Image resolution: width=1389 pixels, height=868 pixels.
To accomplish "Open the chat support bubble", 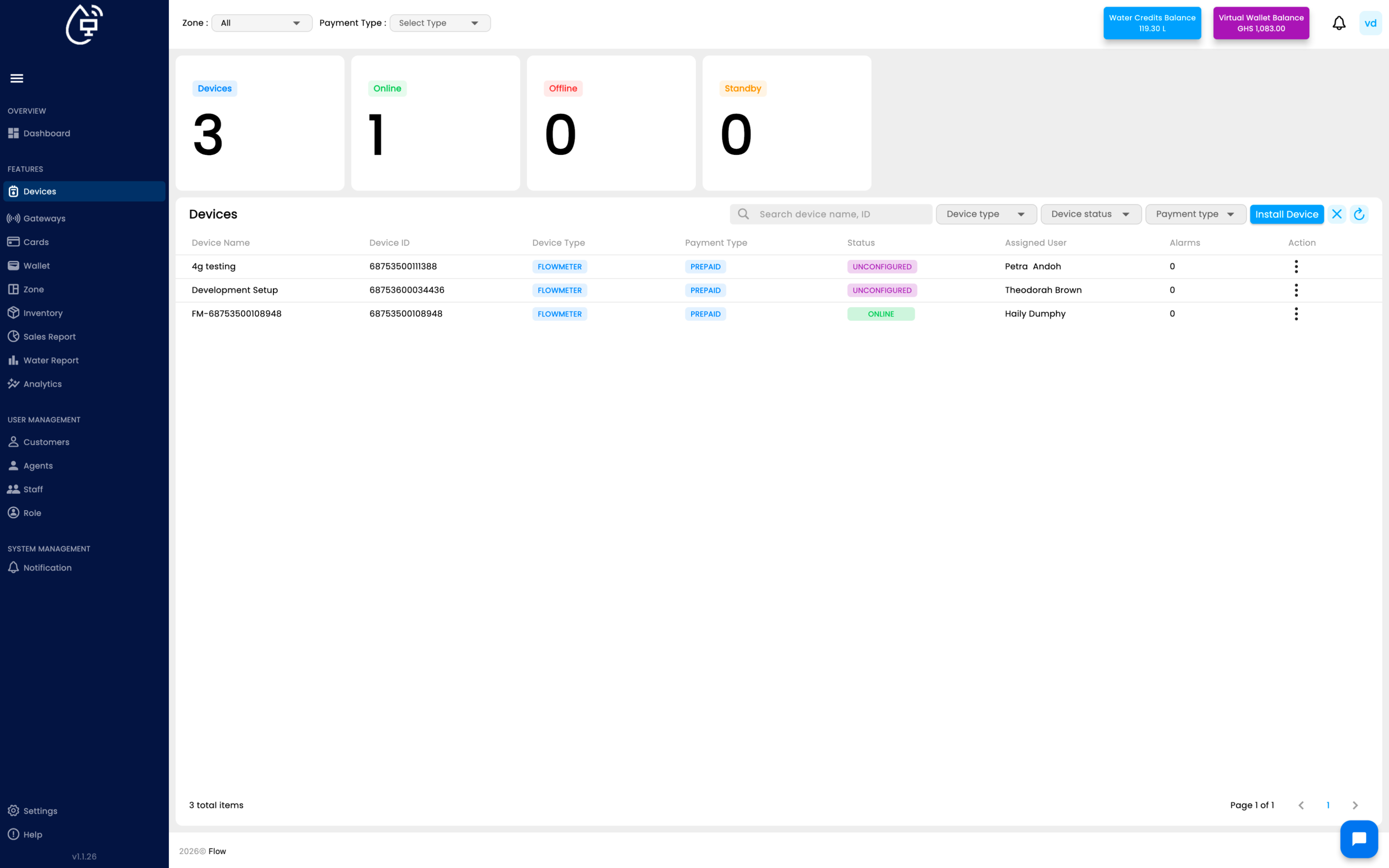I will [1359, 839].
